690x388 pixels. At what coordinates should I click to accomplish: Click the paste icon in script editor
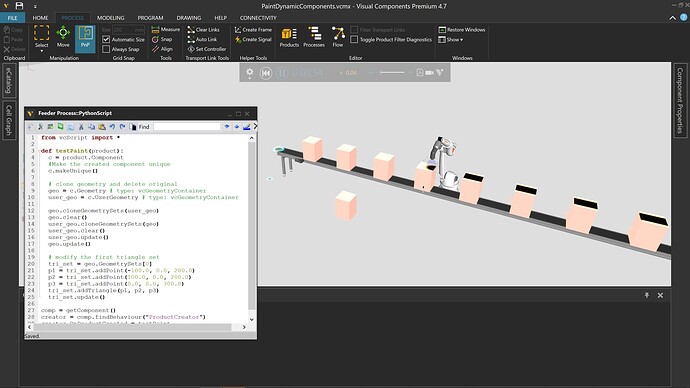coord(102,127)
